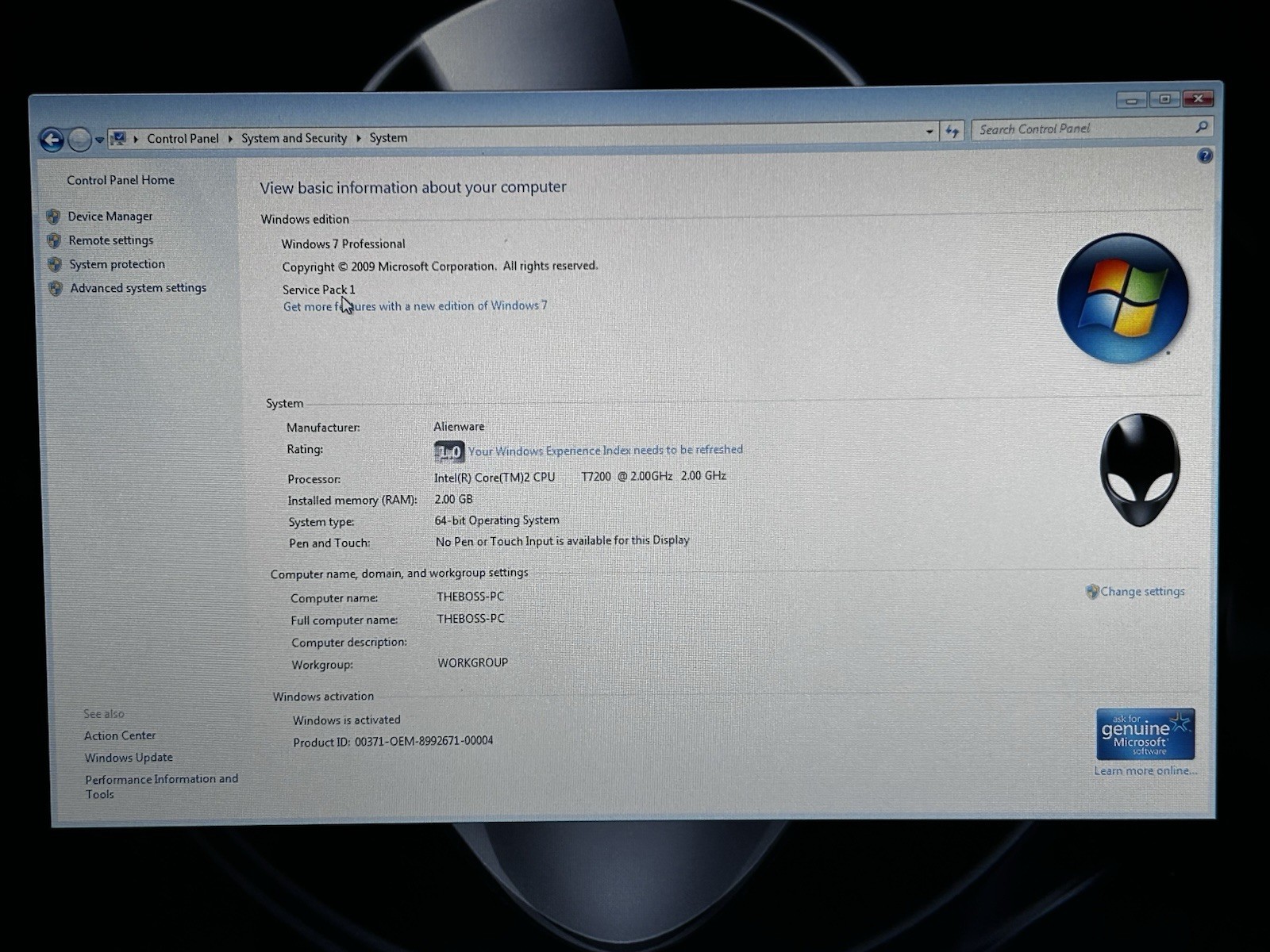This screenshot has height=952, width=1270.
Task: Open Remote settings
Action: click(x=111, y=240)
